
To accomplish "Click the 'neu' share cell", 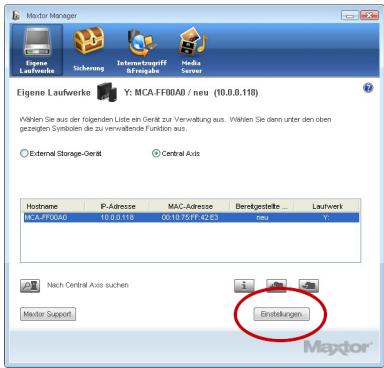I will click(x=262, y=218).
